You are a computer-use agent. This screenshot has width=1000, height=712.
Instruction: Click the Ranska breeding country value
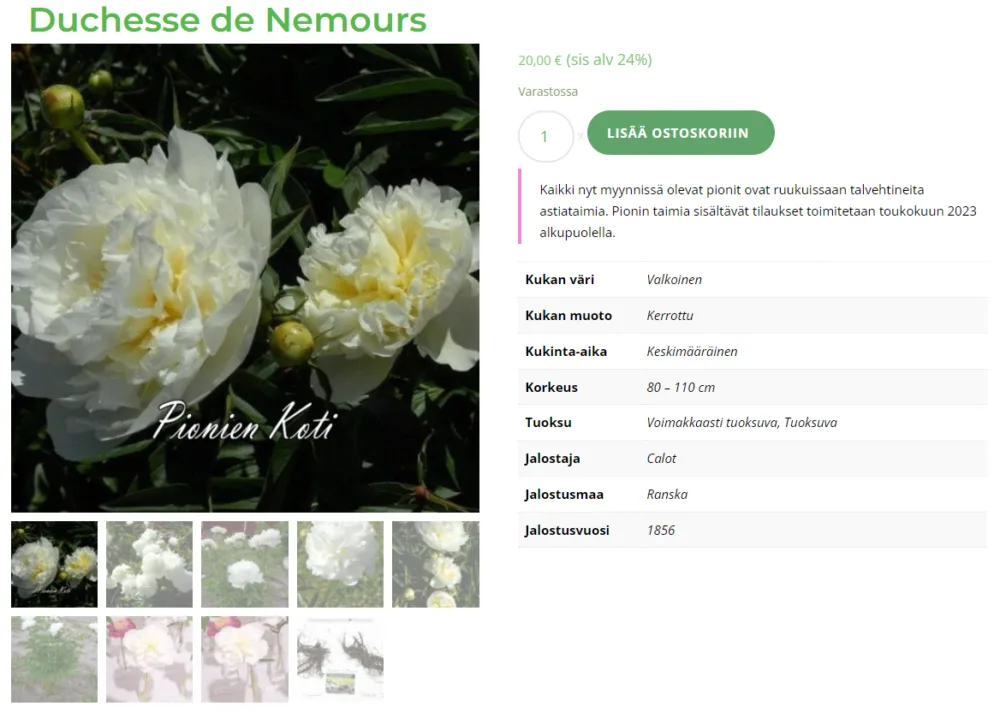(667, 494)
